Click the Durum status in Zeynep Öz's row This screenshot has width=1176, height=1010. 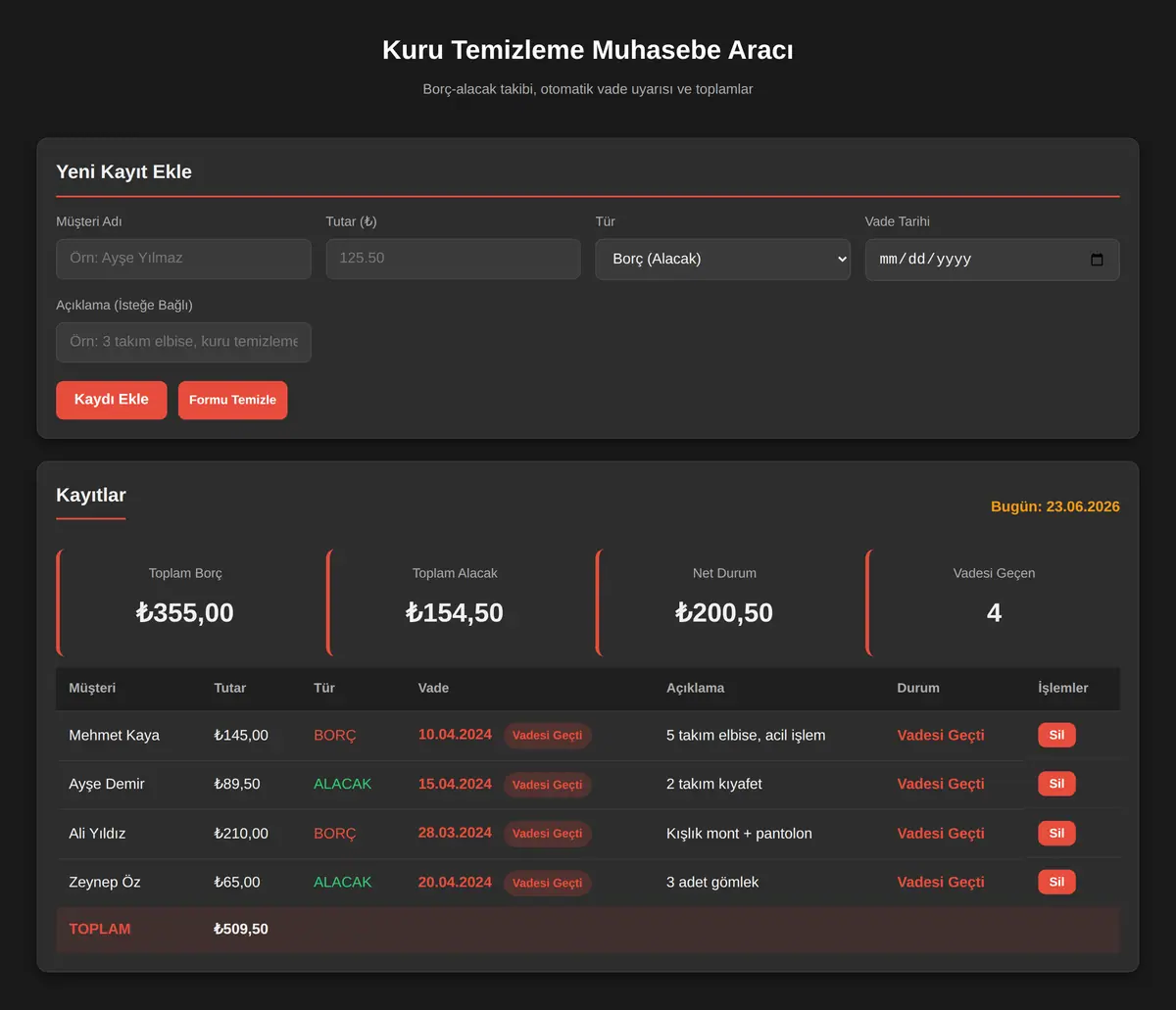point(941,883)
